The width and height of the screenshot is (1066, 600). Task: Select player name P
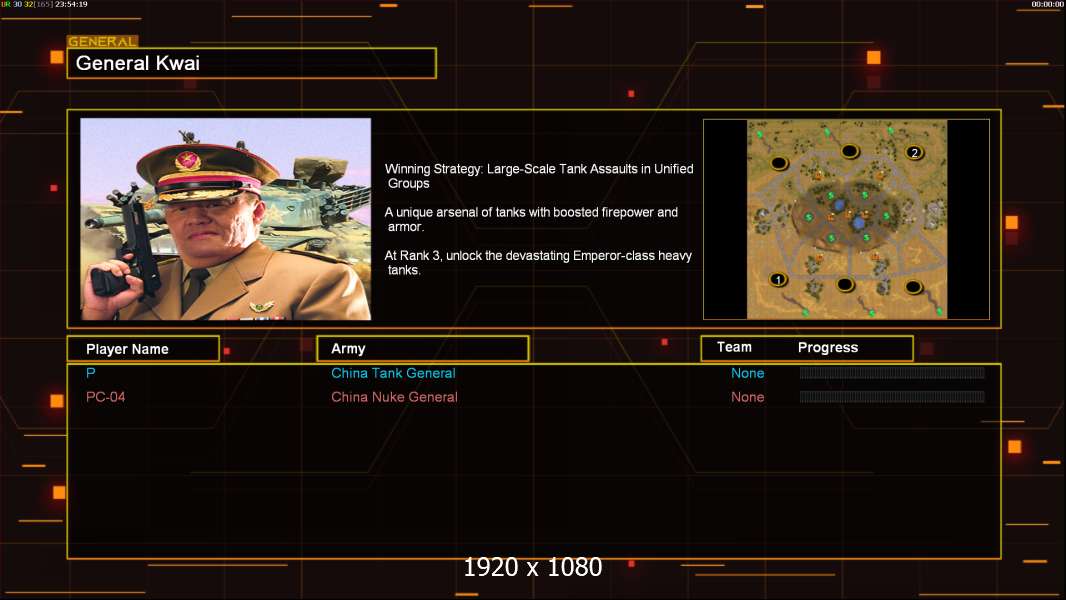[90, 372]
